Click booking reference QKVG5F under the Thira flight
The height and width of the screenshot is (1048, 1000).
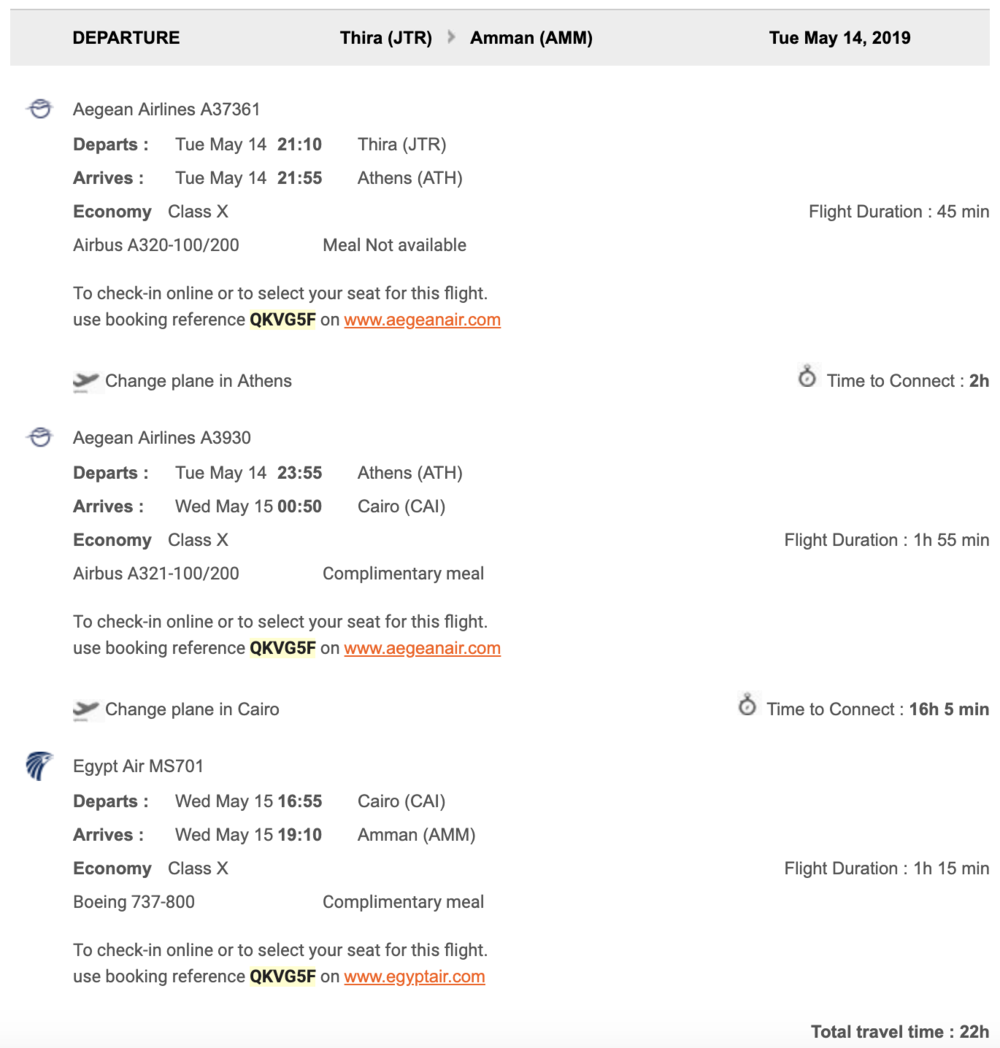click(x=282, y=320)
